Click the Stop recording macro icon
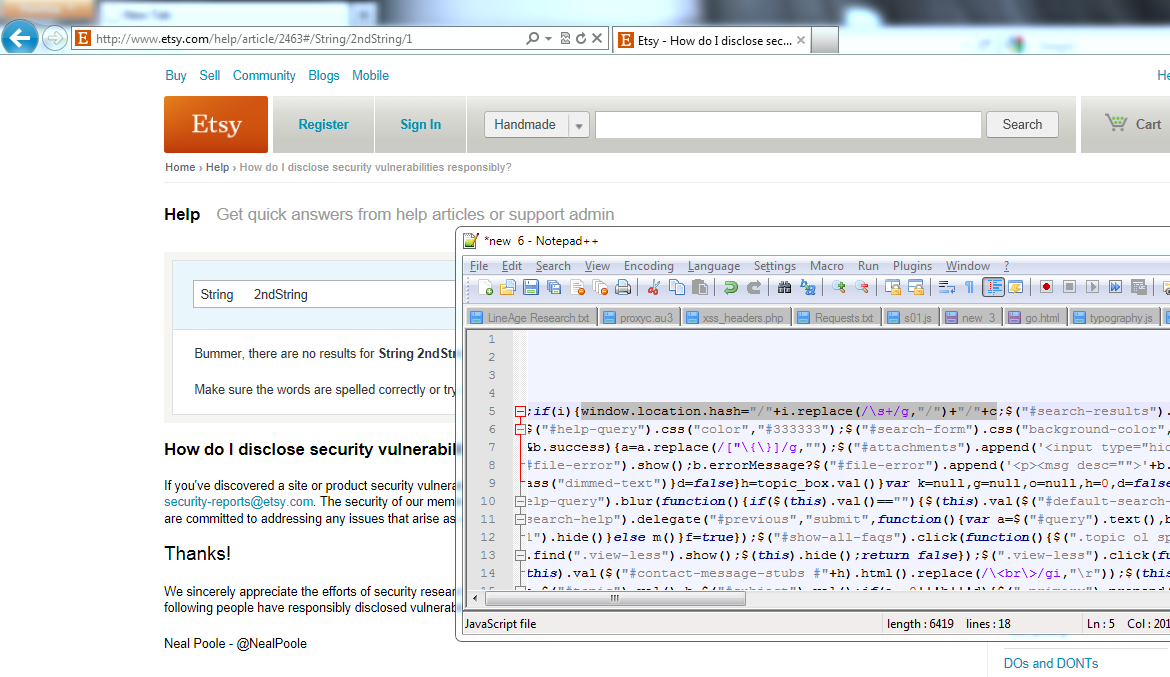The width and height of the screenshot is (1170, 677). 1069,287
